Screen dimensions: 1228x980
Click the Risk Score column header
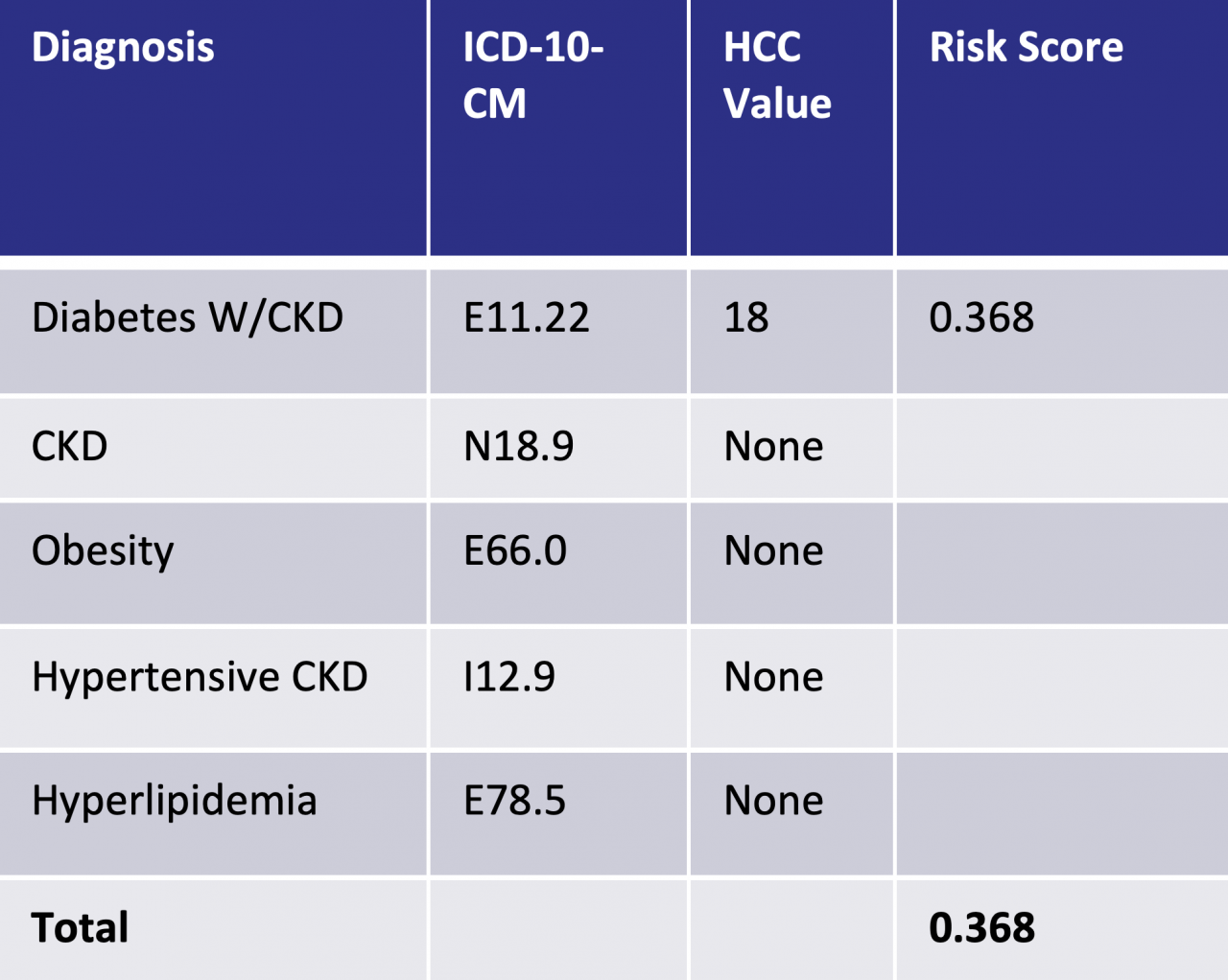tap(1026, 48)
